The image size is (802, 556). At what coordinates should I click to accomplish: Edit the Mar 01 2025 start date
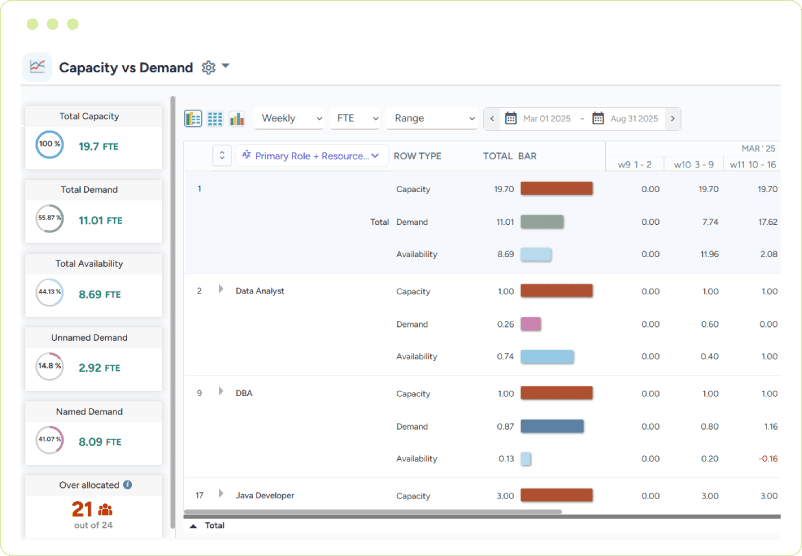click(x=547, y=119)
